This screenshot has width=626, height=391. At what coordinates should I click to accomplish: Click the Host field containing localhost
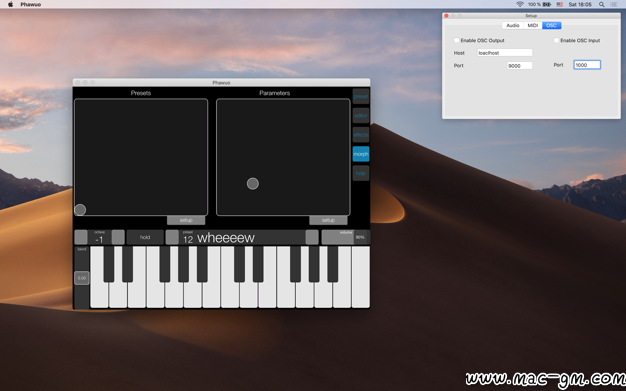(x=505, y=53)
